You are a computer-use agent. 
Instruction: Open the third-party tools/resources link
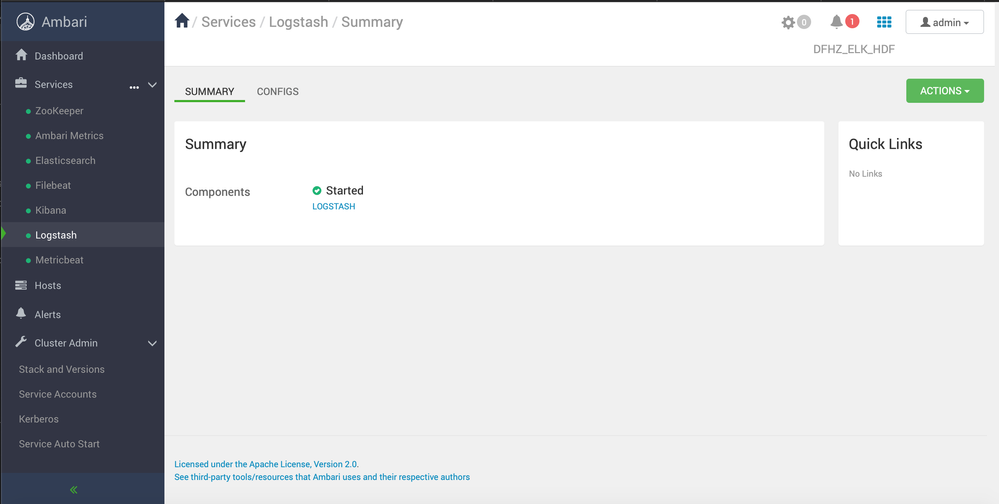[322, 477]
